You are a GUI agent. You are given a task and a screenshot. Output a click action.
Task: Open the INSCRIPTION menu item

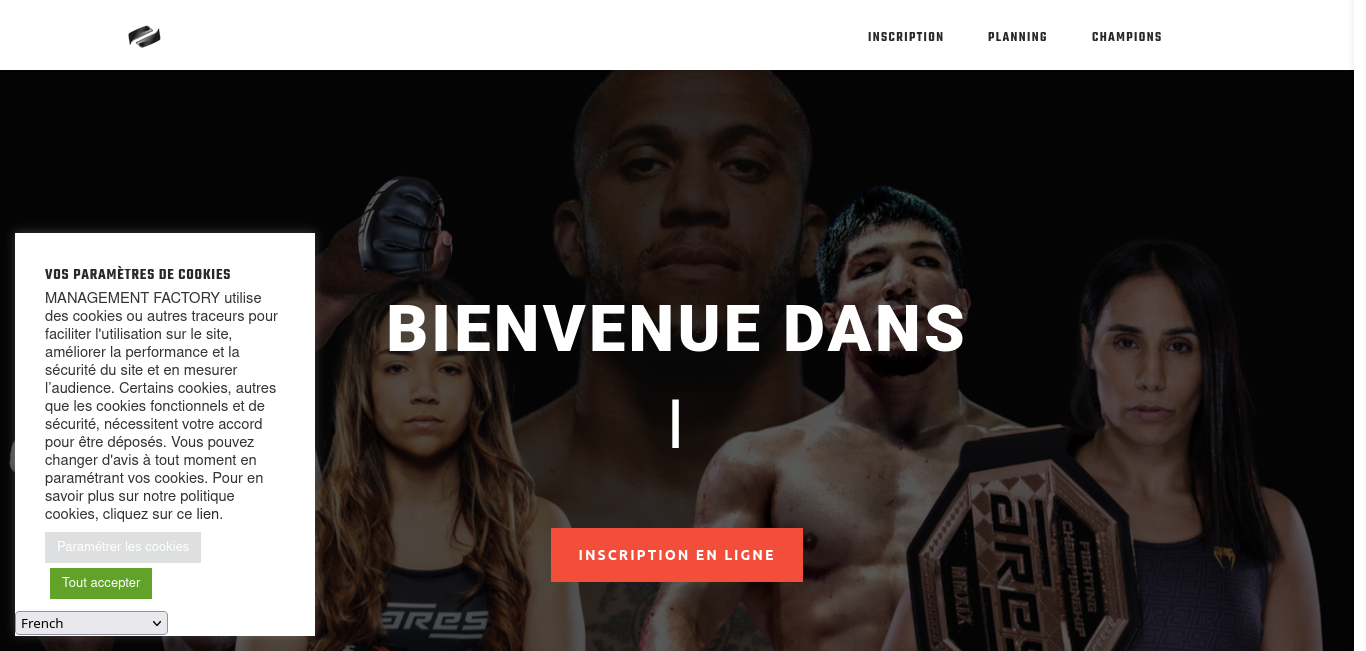click(905, 37)
